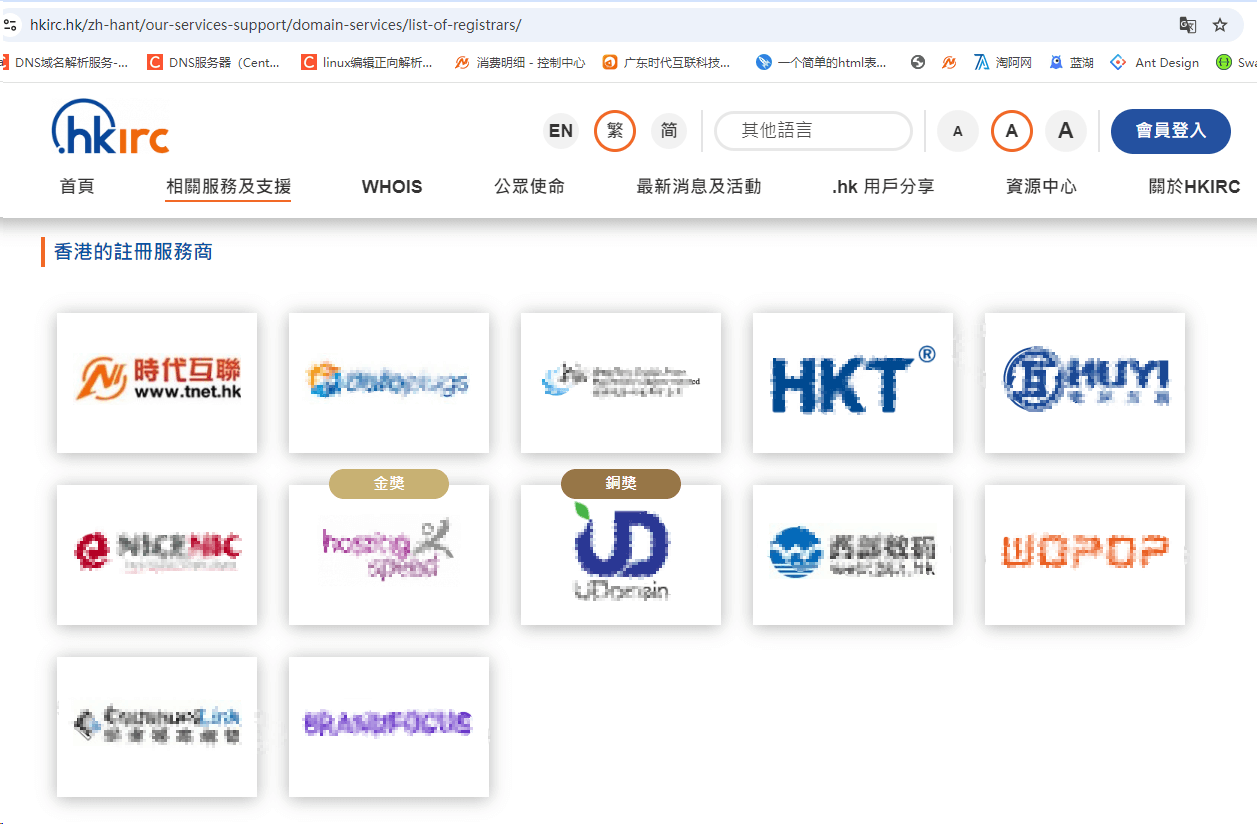Open the 一个简单的html表 bookmark
1257x824 pixels.
pos(821,62)
